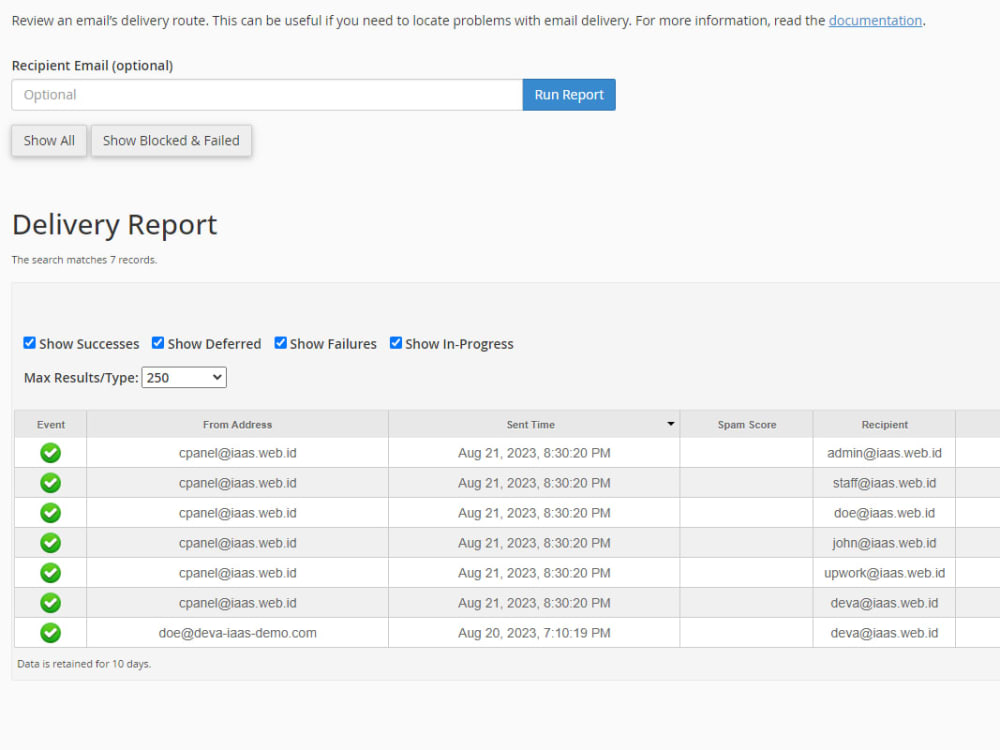Click recipient doe@iaas.web.id cell
Image resolution: width=1000 pixels, height=750 pixels.
(x=885, y=513)
